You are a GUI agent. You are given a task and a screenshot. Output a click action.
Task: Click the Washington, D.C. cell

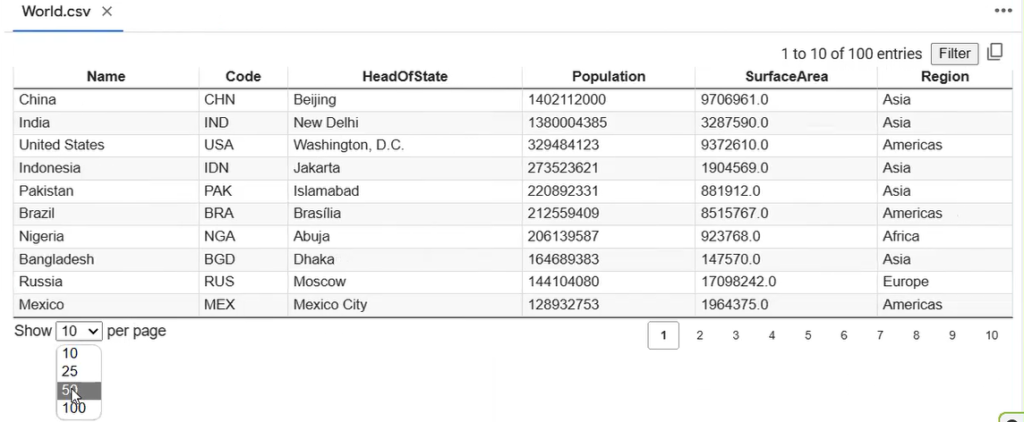[405, 145]
